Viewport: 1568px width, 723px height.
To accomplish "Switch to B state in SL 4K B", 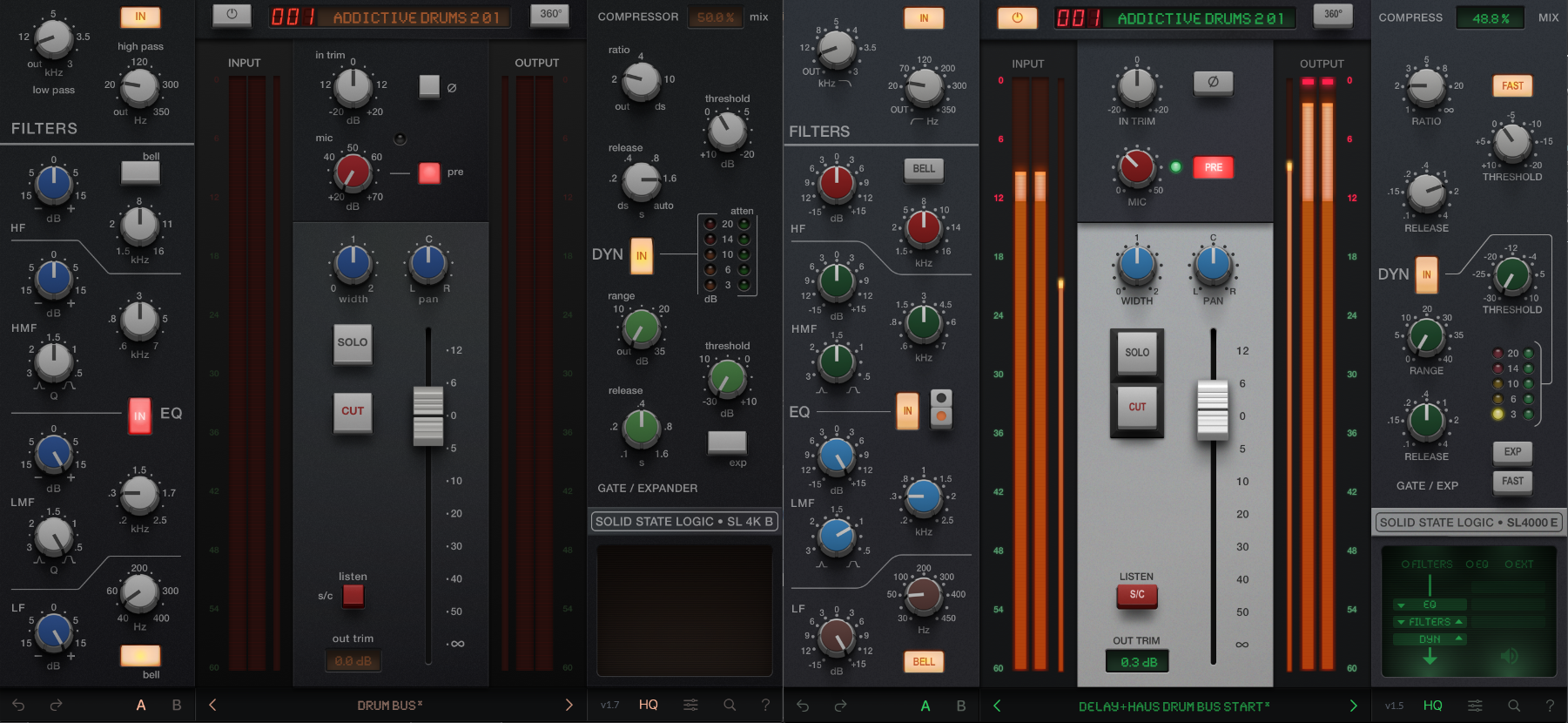I will (x=177, y=705).
